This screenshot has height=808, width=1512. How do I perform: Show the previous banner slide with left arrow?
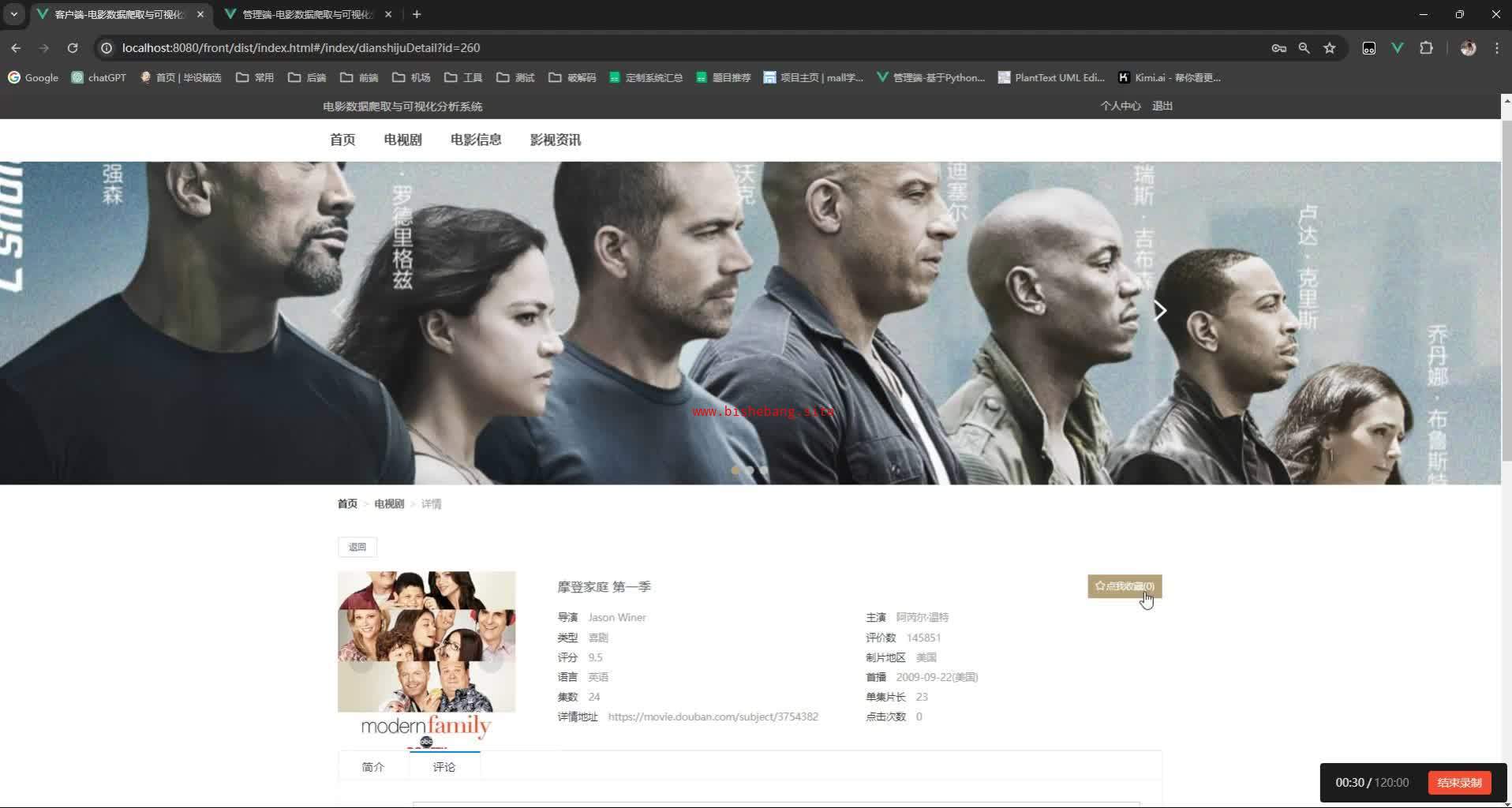pyautogui.click(x=339, y=311)
